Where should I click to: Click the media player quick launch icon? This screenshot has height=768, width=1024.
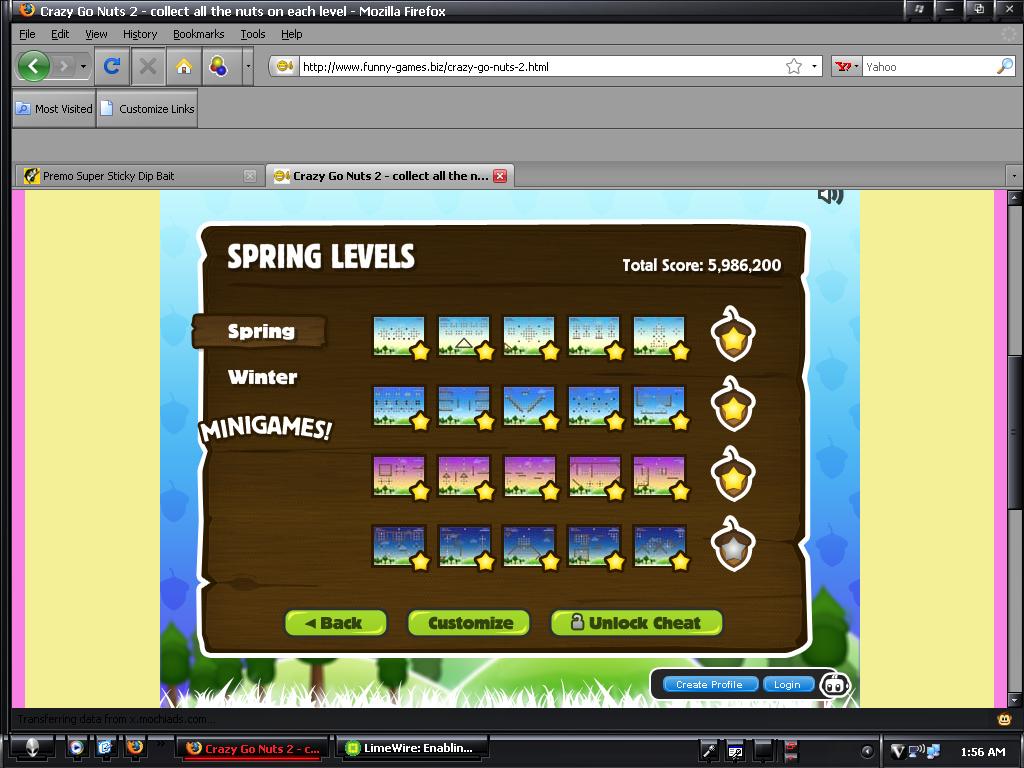click(x=76, y=747)
